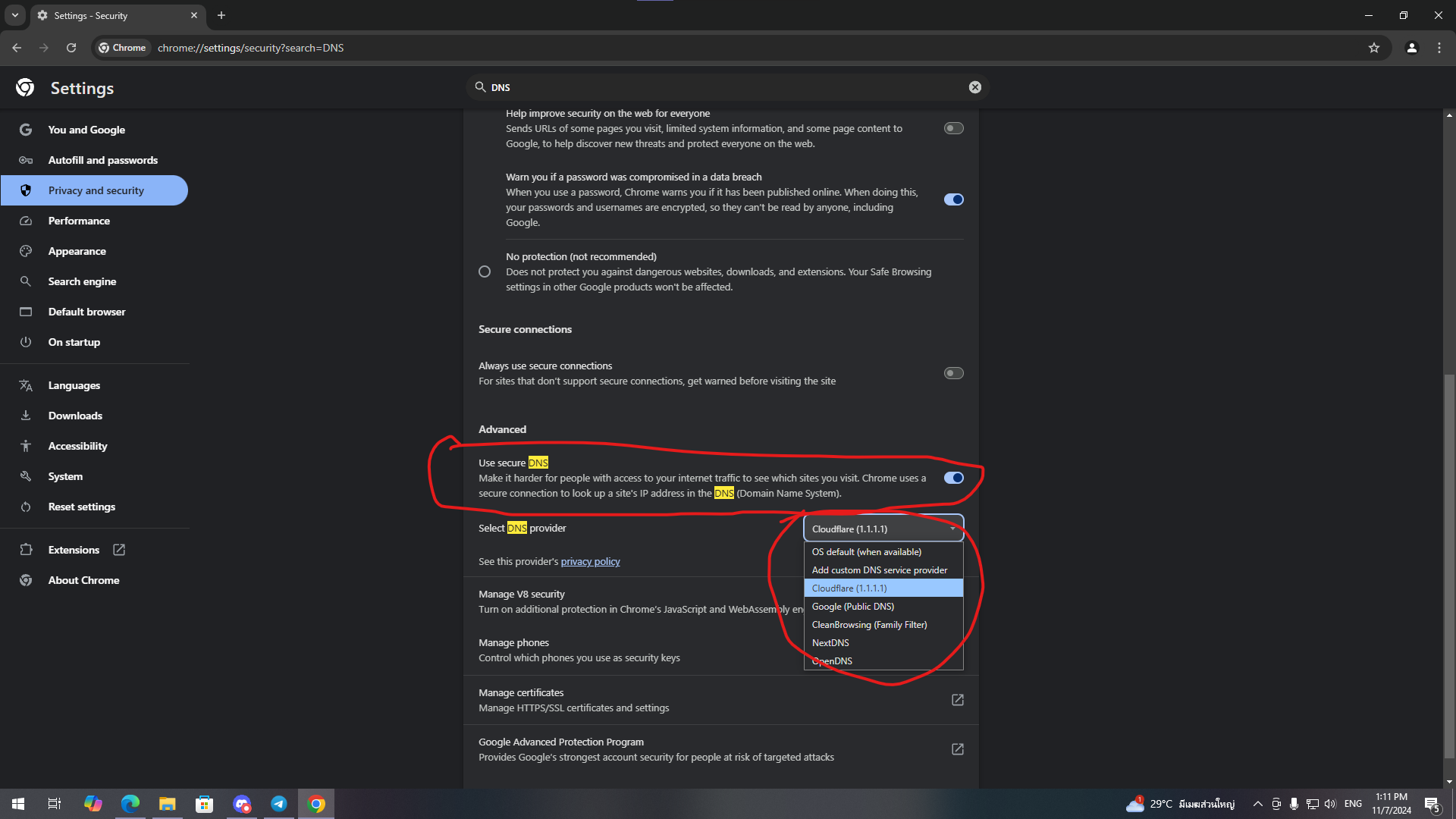Screen dimensions: 1456x819
Task: Open the weather widget showing 29°C
Action: [1180, 804]
